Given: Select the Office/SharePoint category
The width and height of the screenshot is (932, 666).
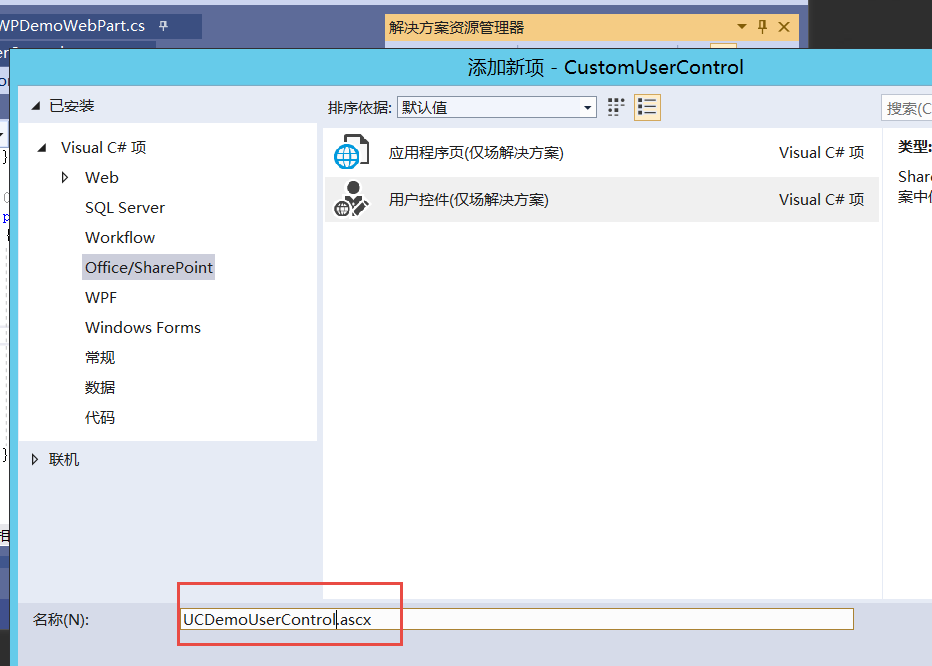Looking at the screenshot, I should click(x=149, y=268).
